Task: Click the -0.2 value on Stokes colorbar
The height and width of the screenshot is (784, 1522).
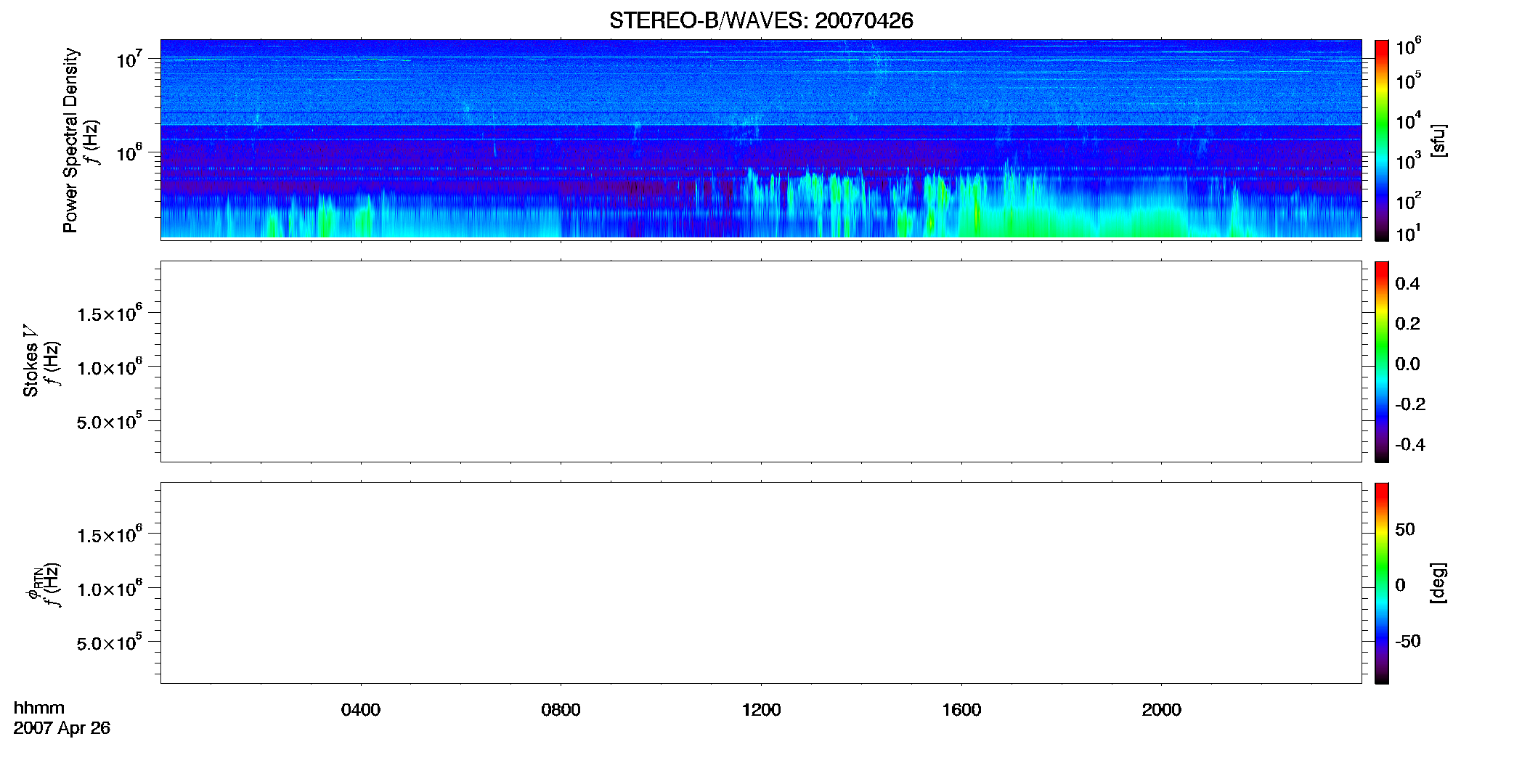Action: click(x=1410, y=404)
